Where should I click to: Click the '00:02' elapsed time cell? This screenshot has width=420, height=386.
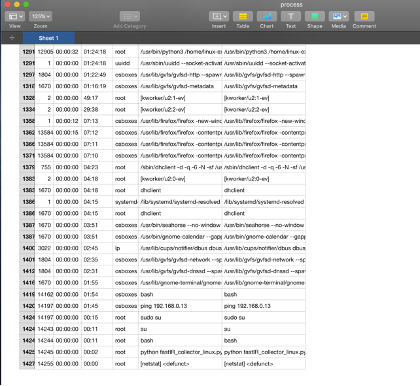(97, 352)
